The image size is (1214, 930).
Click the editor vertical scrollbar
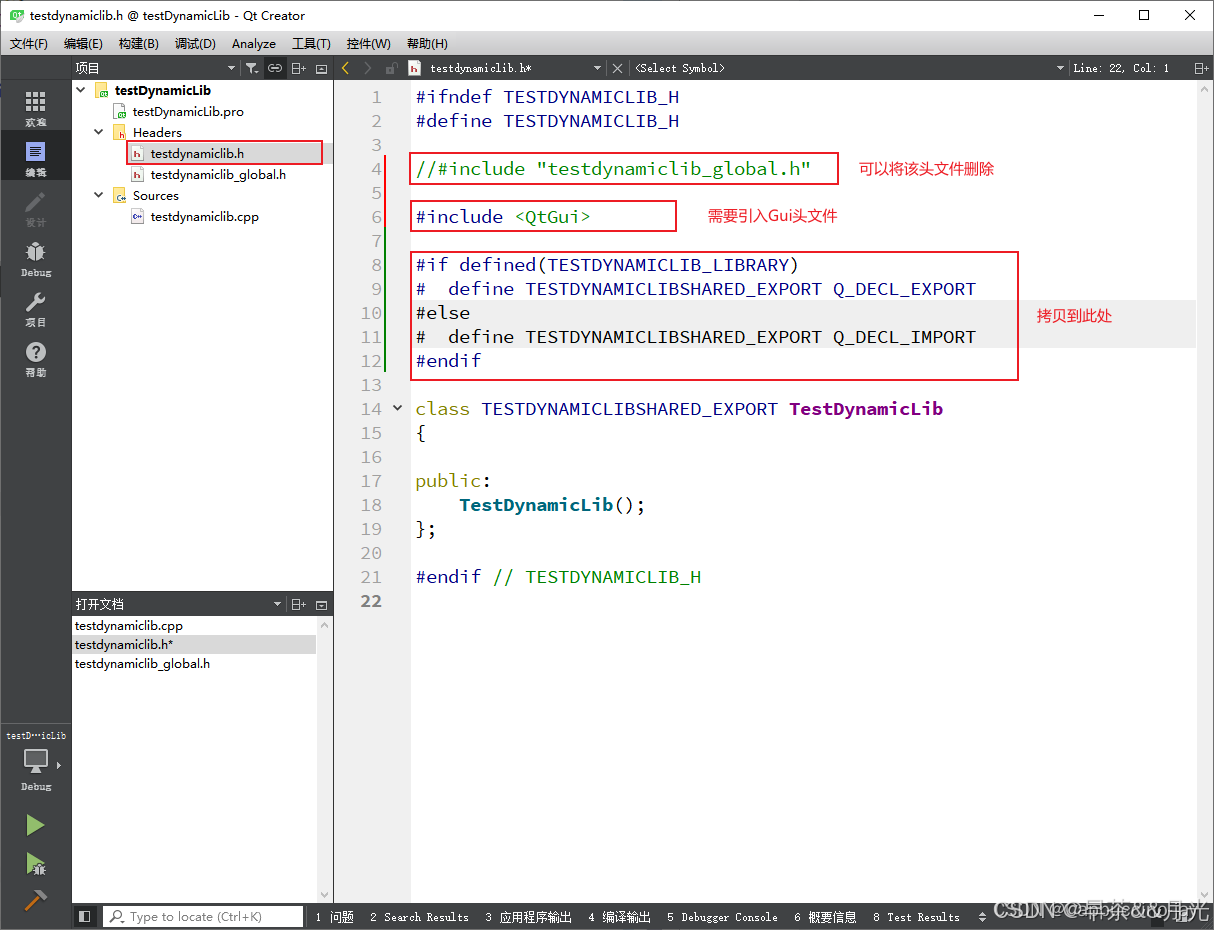[x=1204, y=490]
